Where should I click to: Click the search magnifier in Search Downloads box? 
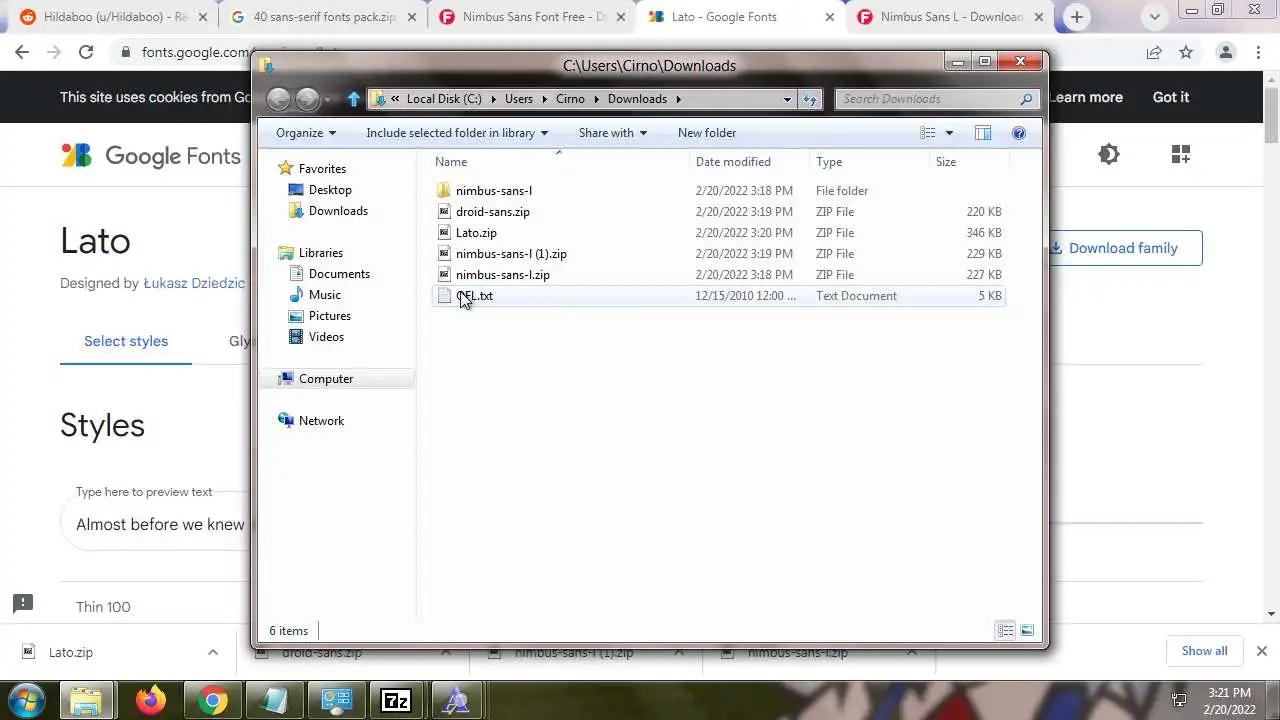point(1026,99)
